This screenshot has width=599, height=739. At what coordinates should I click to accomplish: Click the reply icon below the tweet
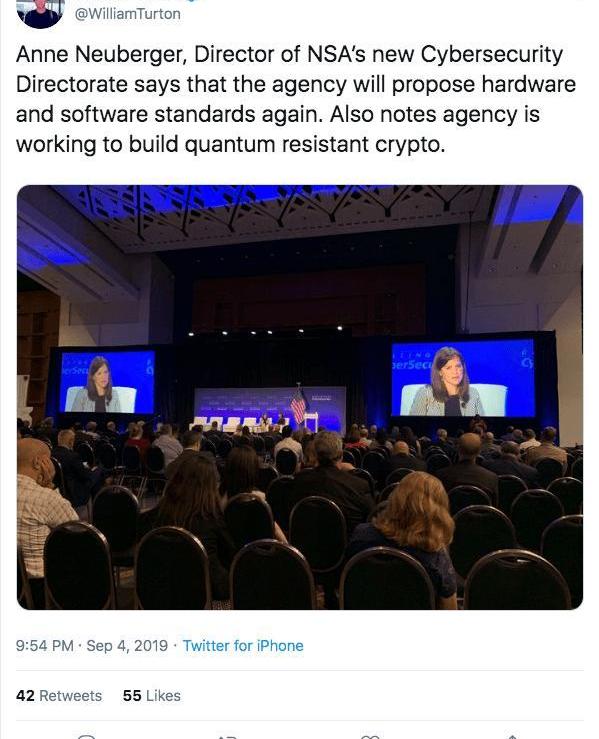click(x=87, y=736)
